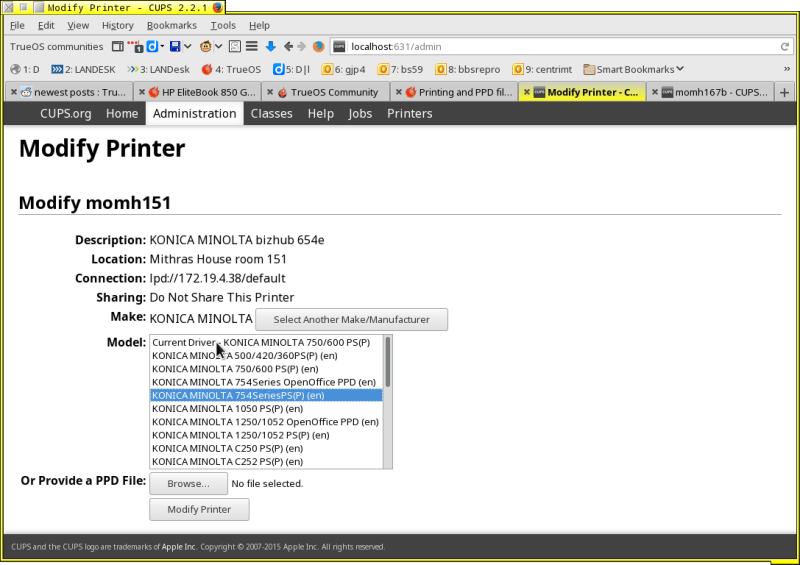This screenshot has width=800, height=565.
Task: Open the Tools menu
Action: [x=223, y=25]
